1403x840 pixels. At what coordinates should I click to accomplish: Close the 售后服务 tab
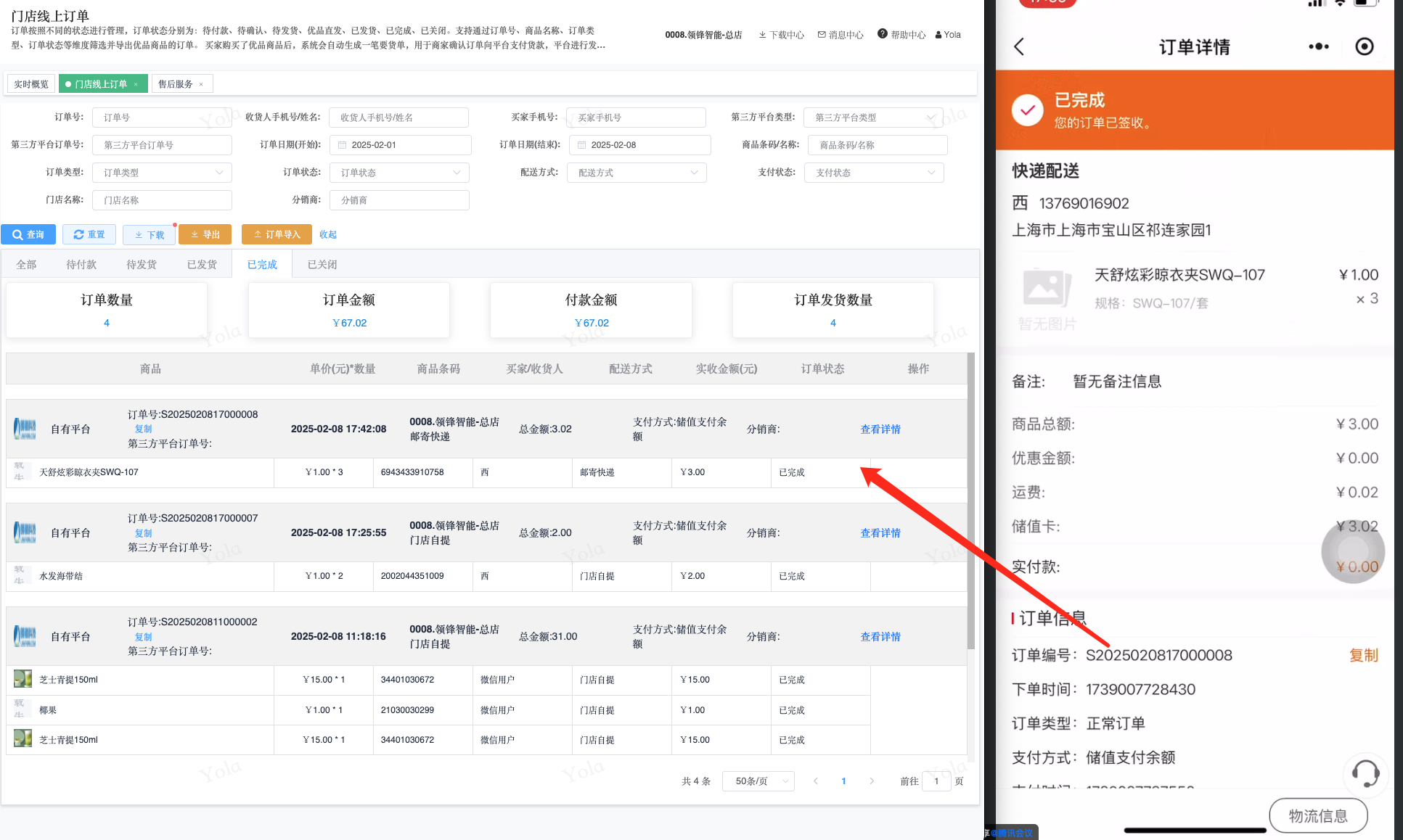201,84
